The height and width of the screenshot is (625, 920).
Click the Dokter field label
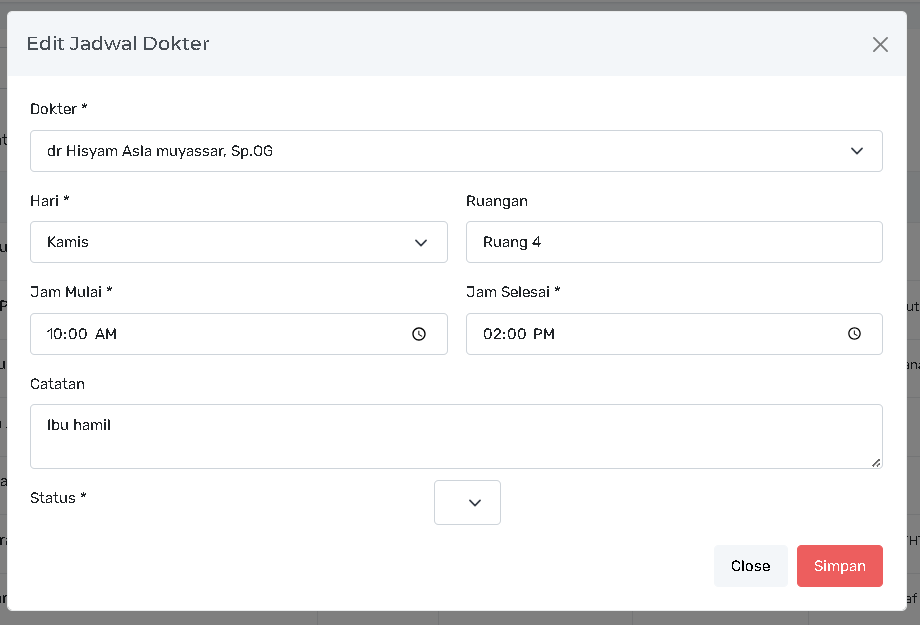pyautogui.click(x=58, y=108)
